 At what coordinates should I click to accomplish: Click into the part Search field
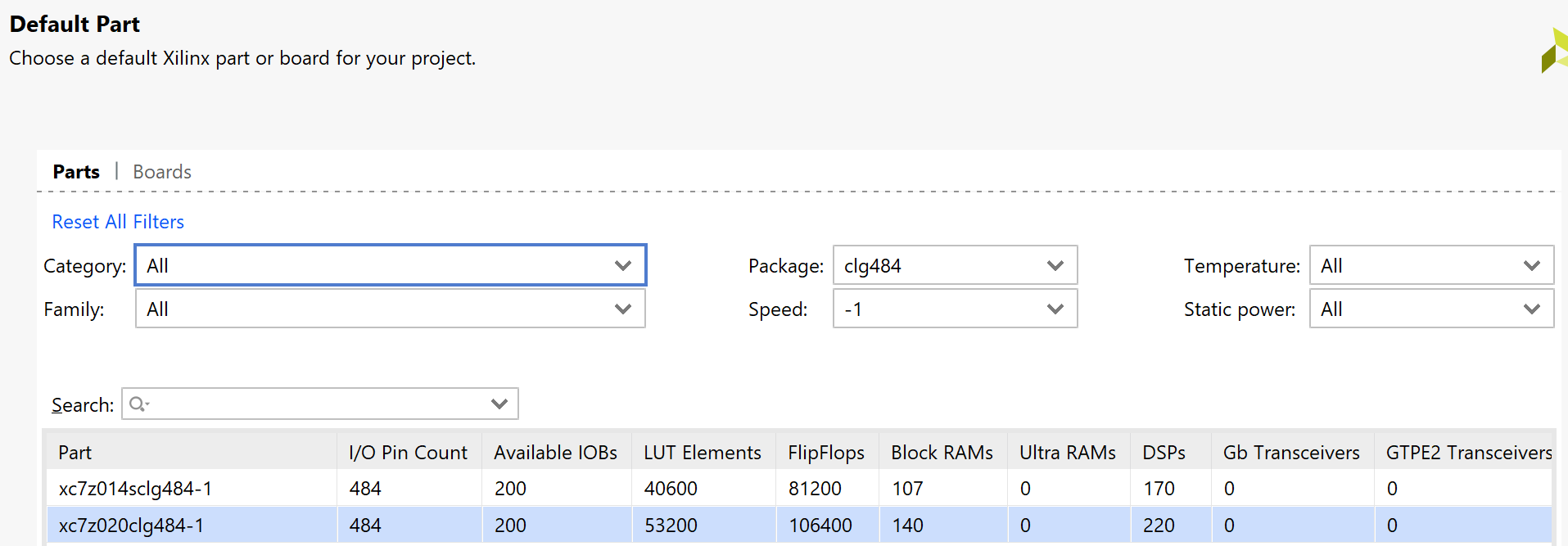coord(315,404)
